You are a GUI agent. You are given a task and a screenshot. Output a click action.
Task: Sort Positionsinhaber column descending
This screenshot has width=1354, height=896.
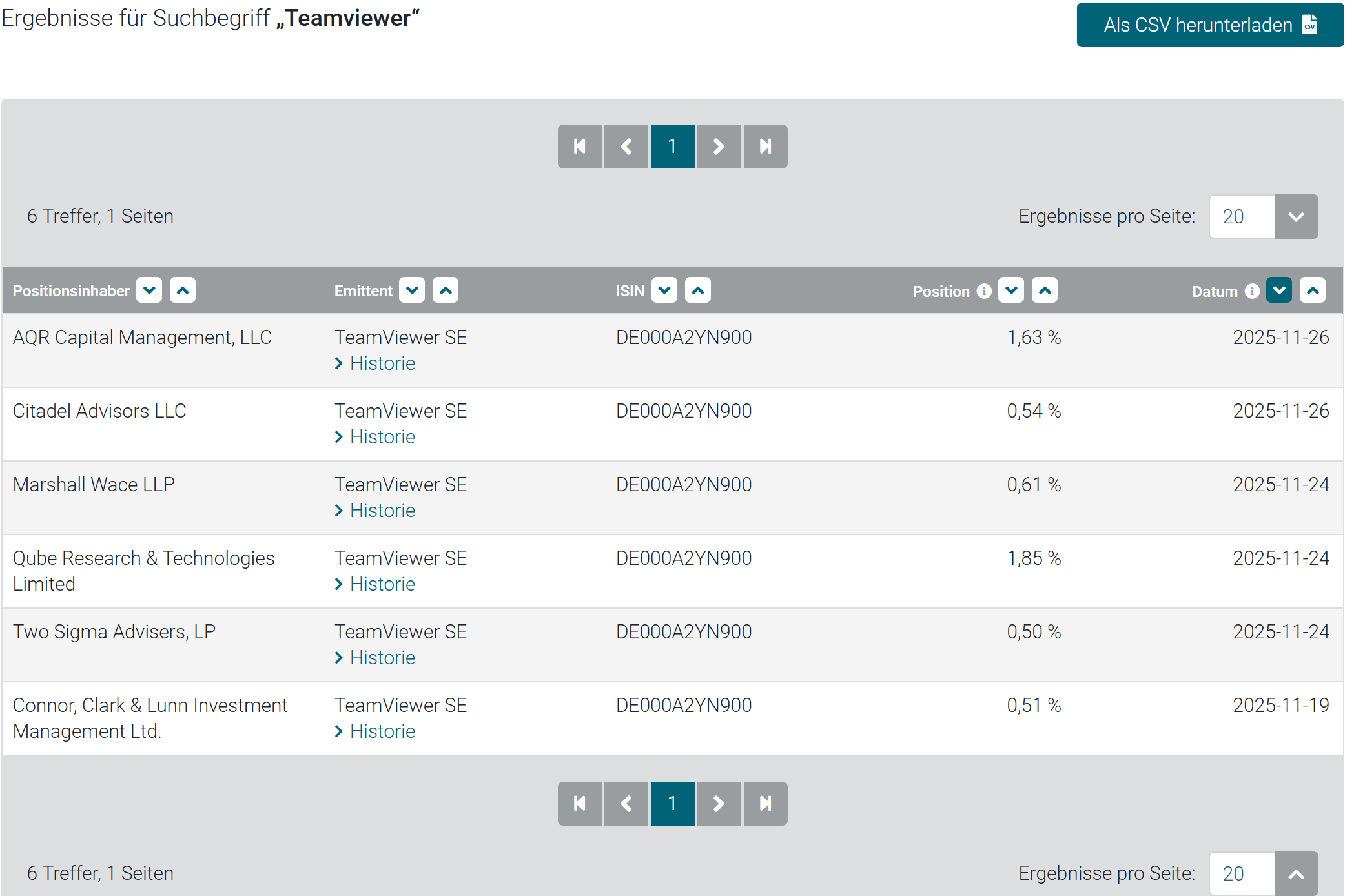[149, 290]
